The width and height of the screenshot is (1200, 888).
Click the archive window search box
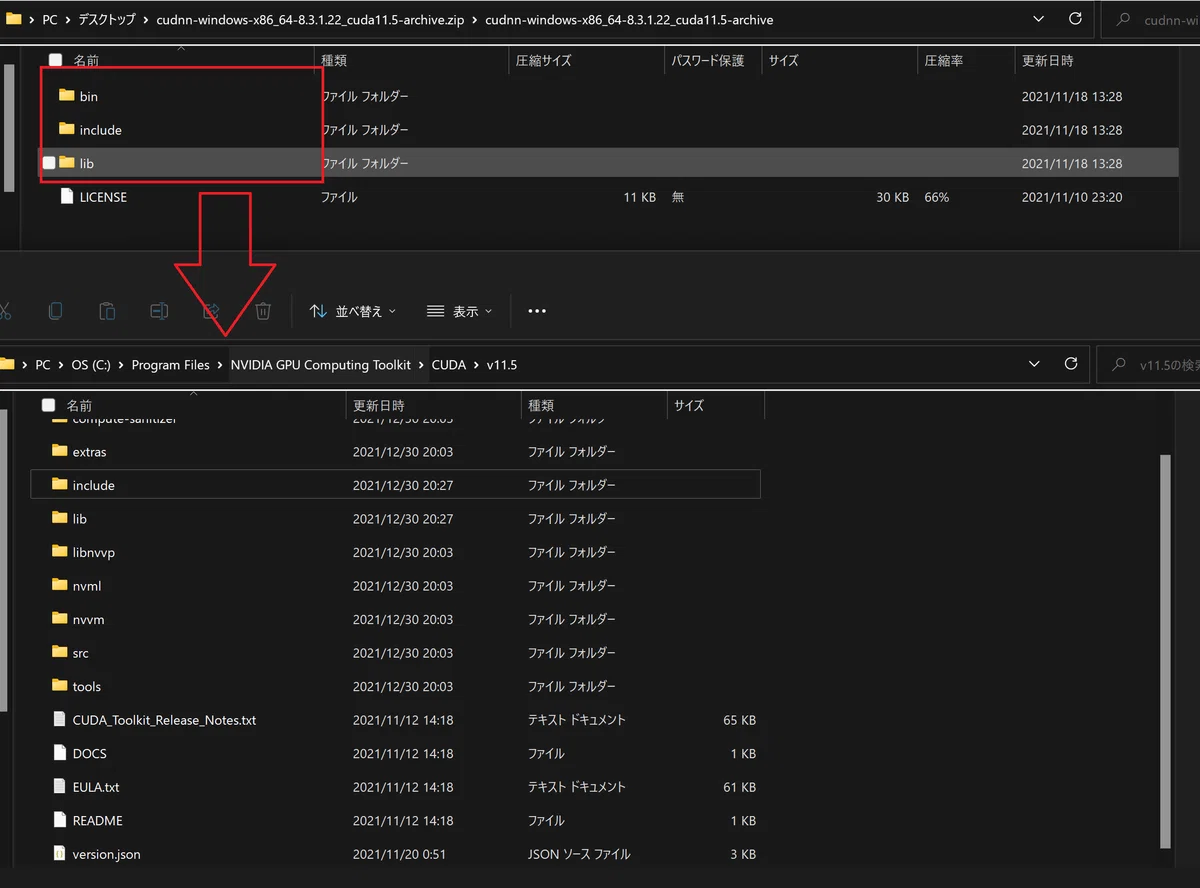(x=1150, y=19)
